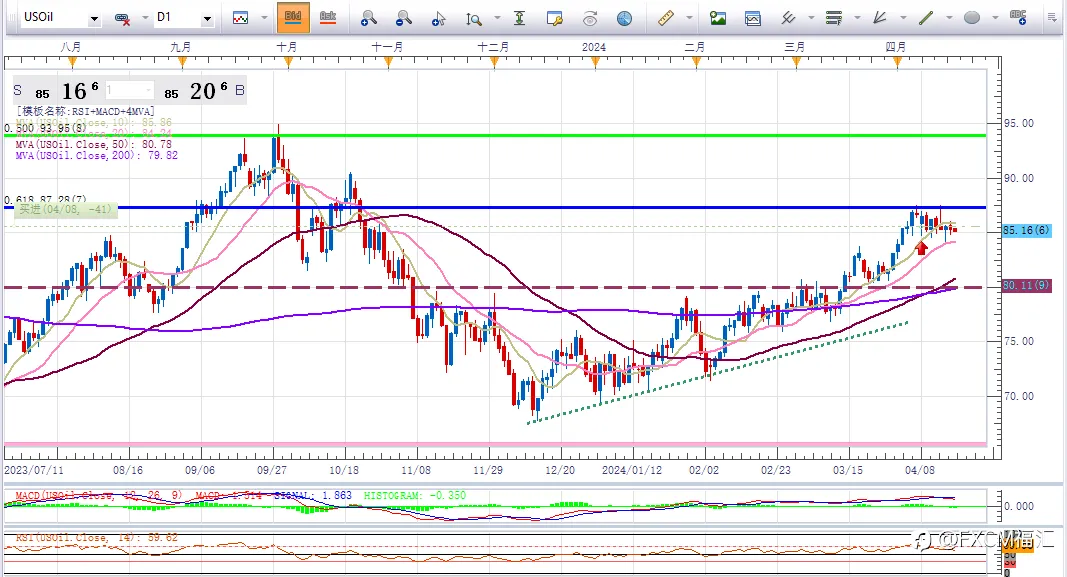Expand the chart type arrow

264,18
